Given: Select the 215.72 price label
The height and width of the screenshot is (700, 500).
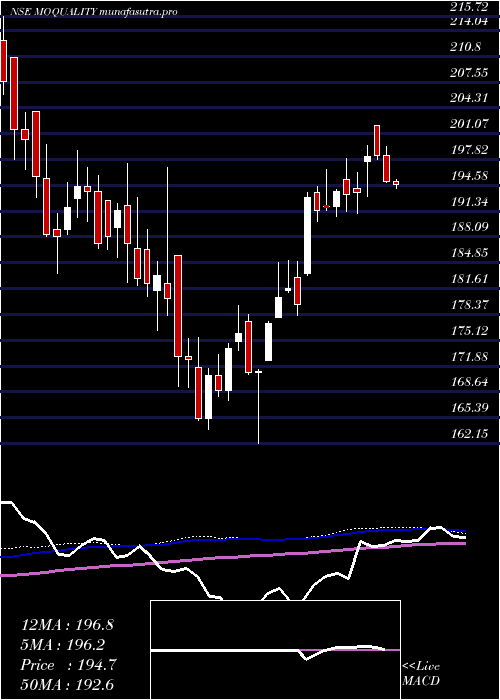Looking at the screenshot, I should 471,7.
